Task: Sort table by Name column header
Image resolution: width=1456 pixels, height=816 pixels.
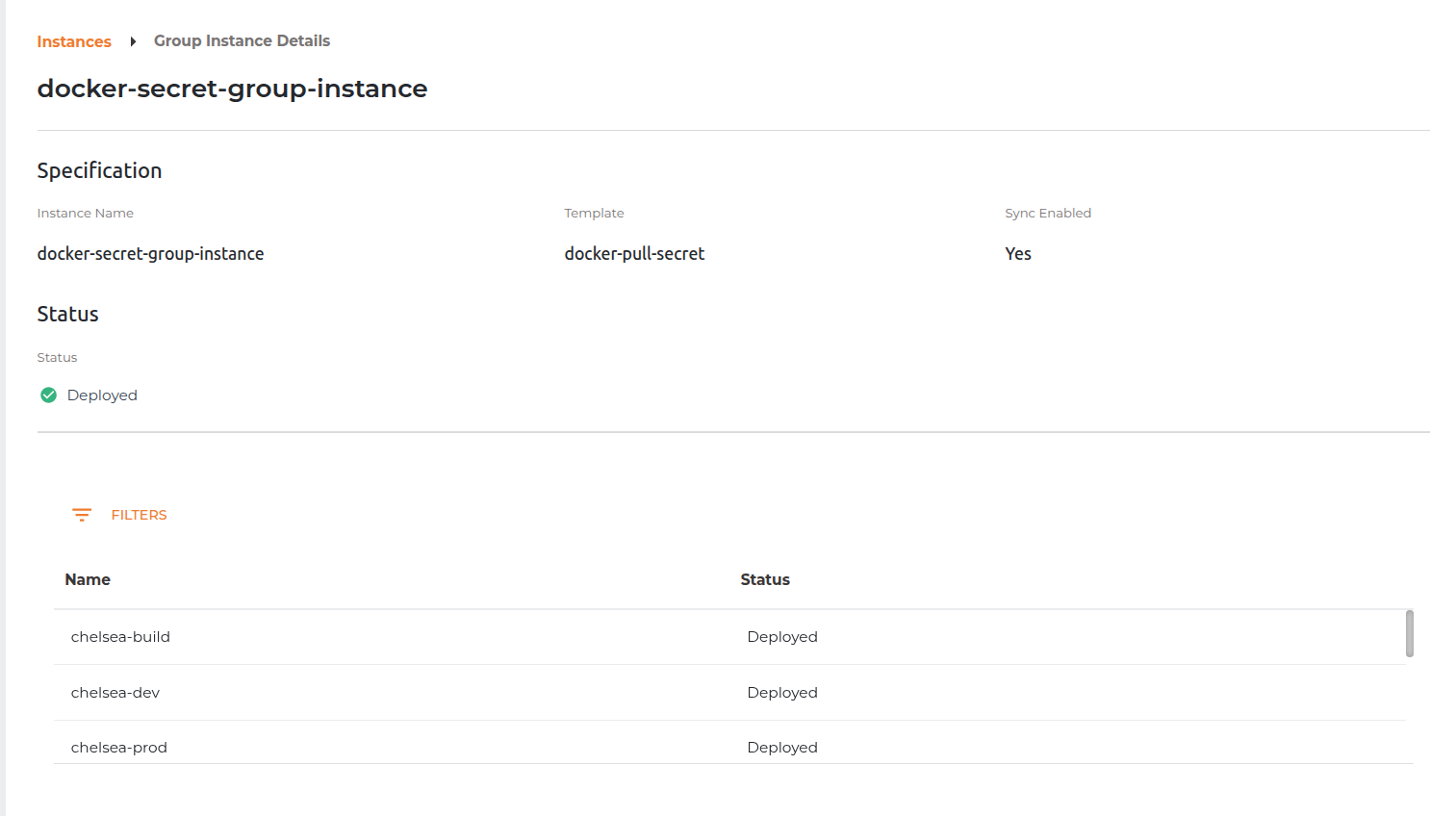Action: [88, 579]
